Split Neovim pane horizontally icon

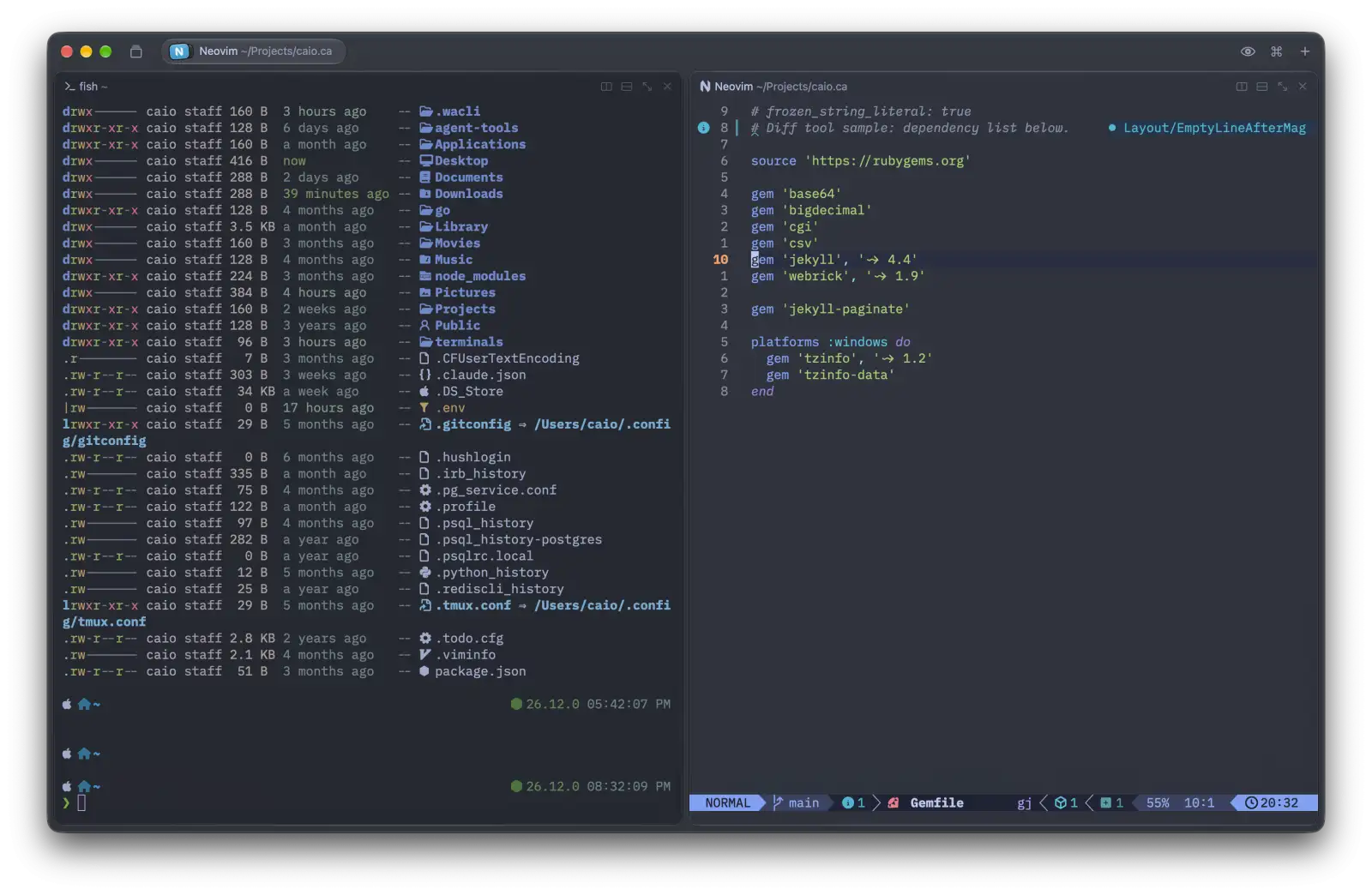click(x=1261, y=87)
